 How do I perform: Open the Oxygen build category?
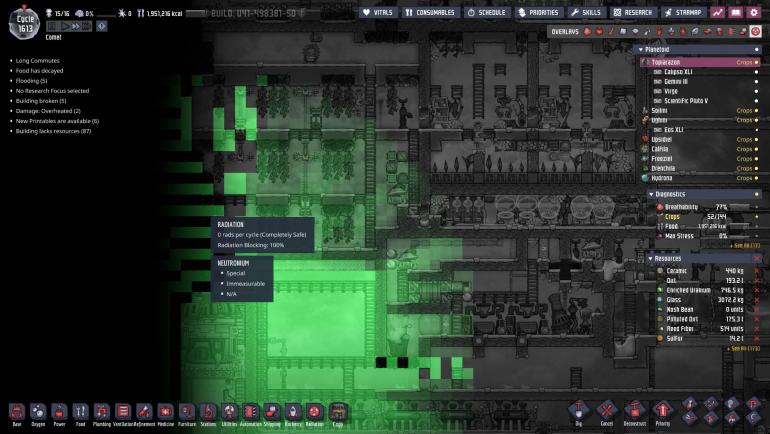tap(38, 415)
